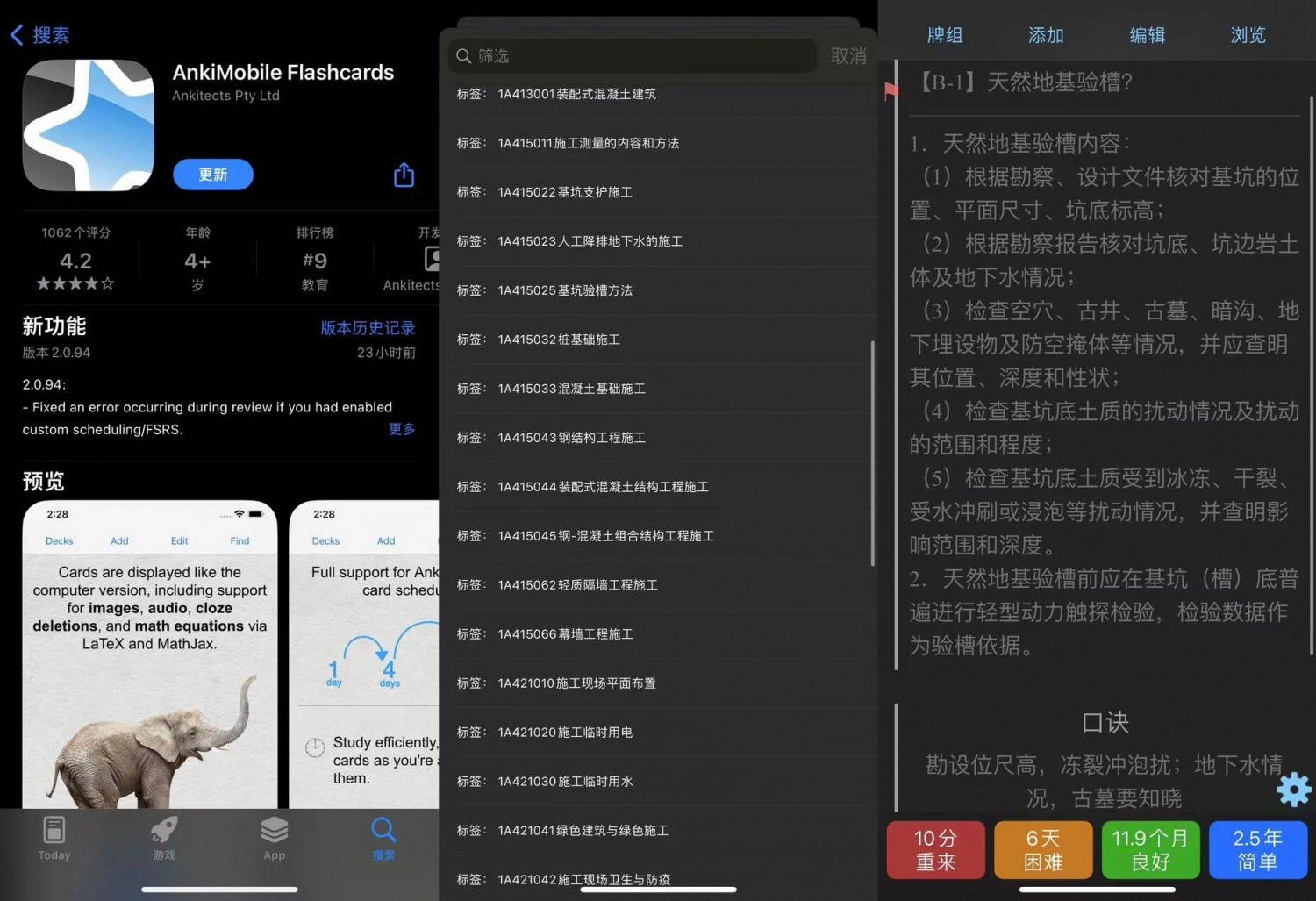Screen dimensions: 1316x901
Task: Tap the share icon beside the update button
Action: (x=404, y=175)
